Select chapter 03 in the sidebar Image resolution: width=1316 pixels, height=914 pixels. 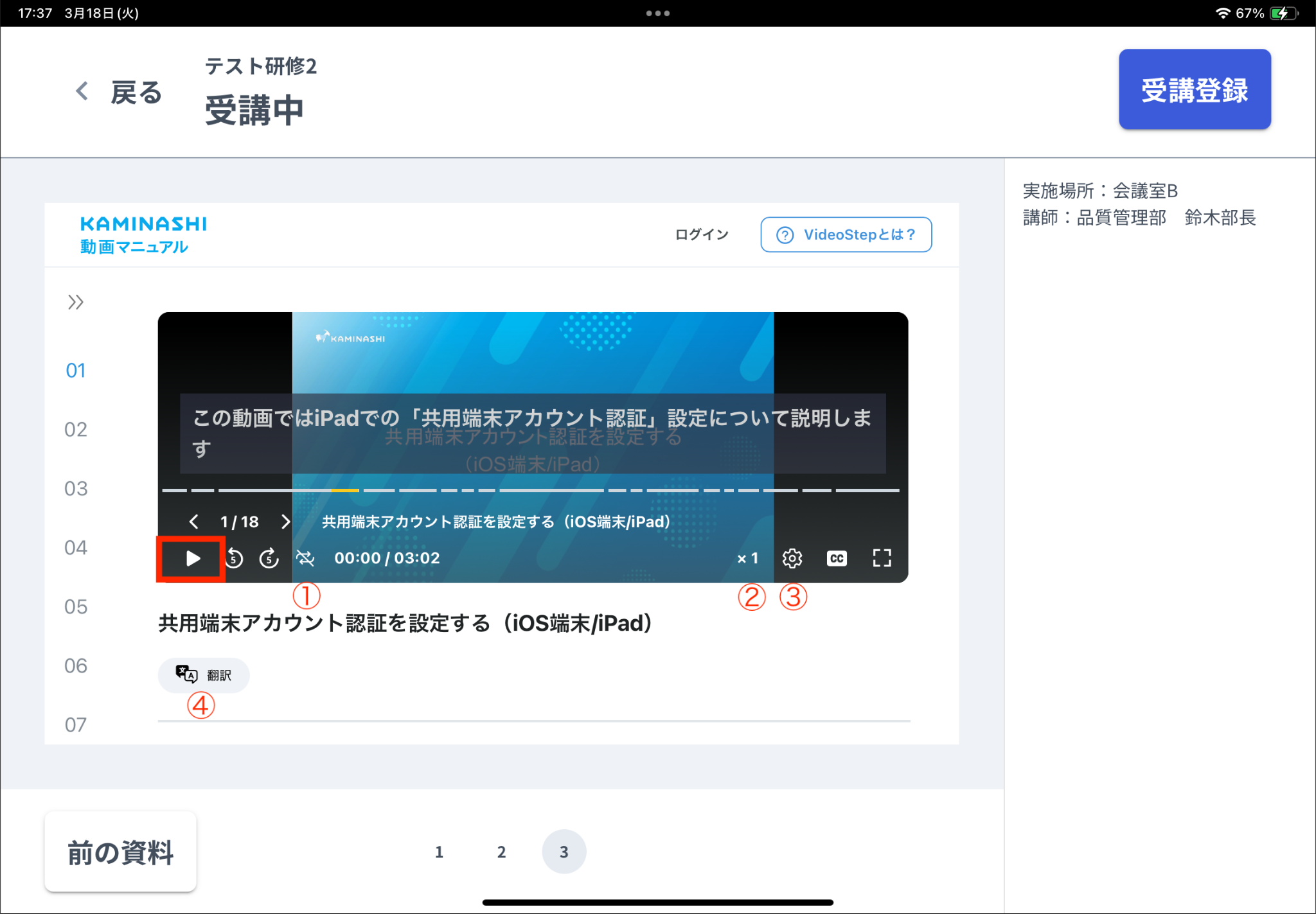tap(76, 489)
